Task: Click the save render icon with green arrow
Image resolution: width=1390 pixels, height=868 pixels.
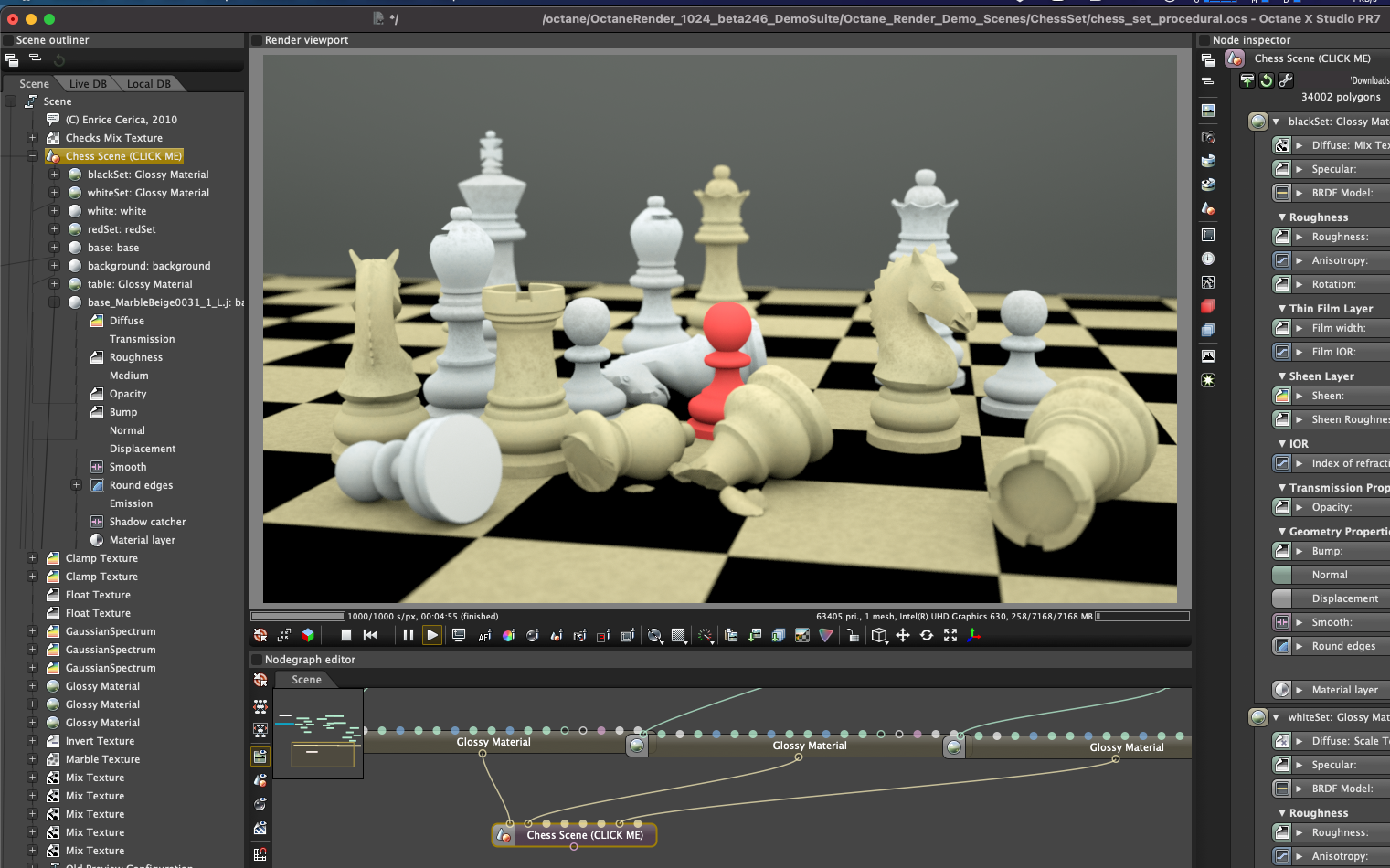Action: (x=755, y=635)
